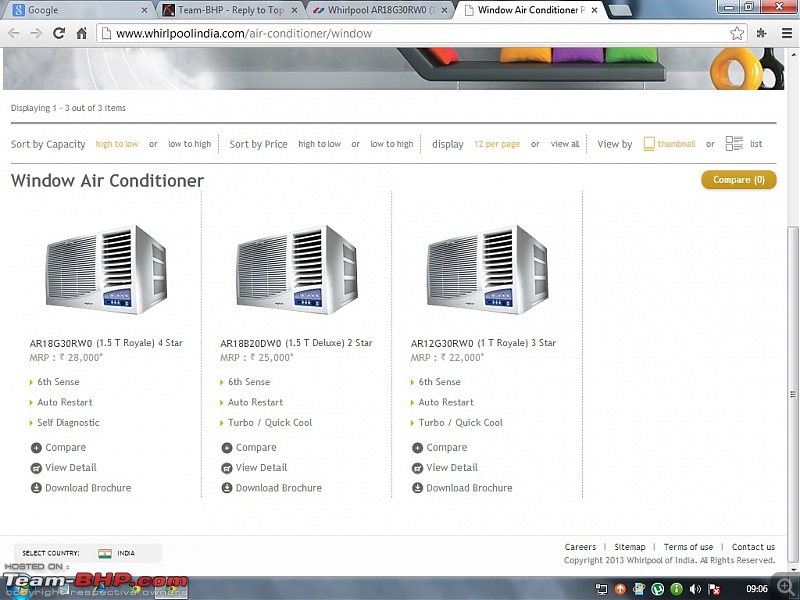Sort price high to low
800x600 pixels.
coord(319,144)
